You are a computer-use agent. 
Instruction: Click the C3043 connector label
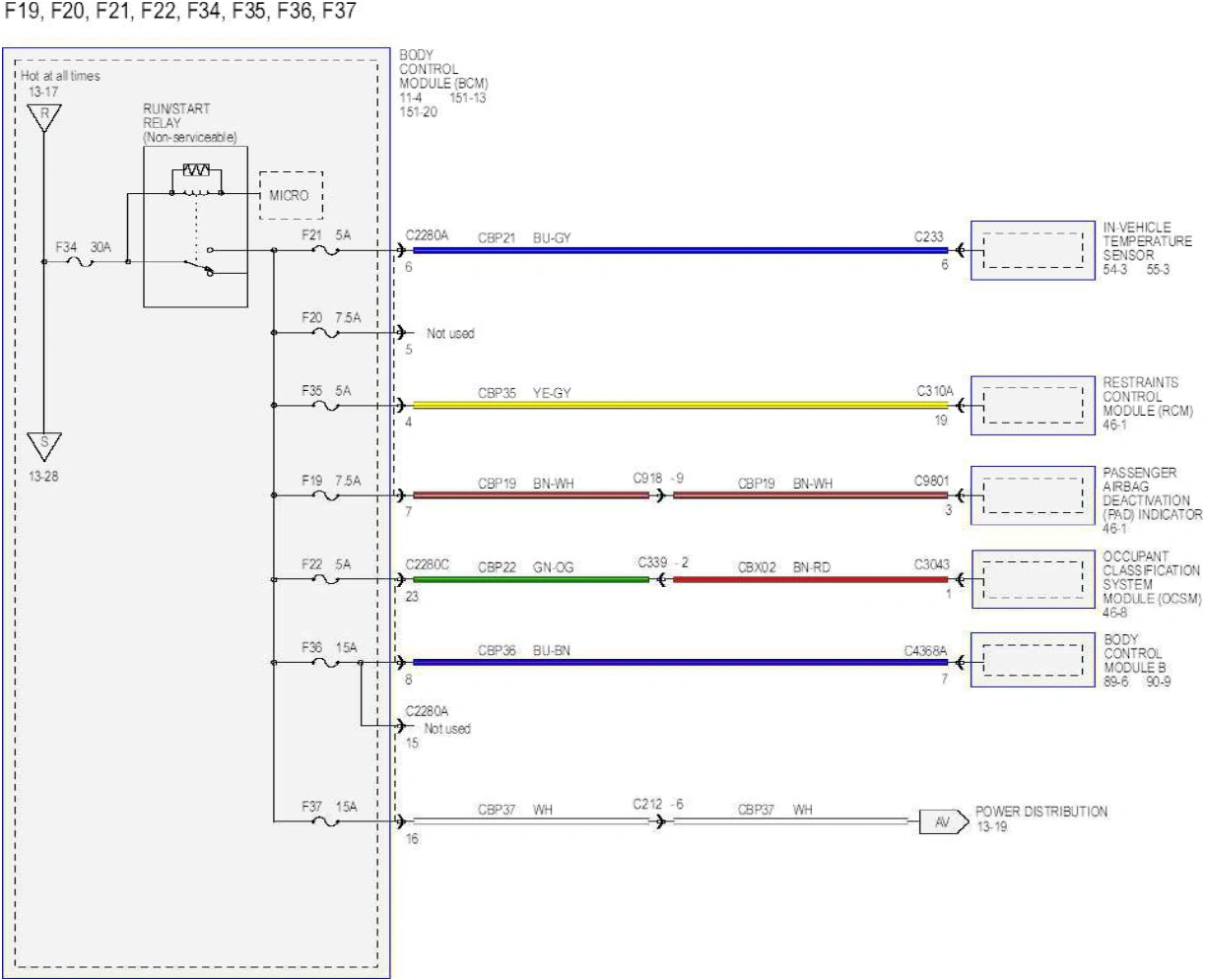coord(931,564)
